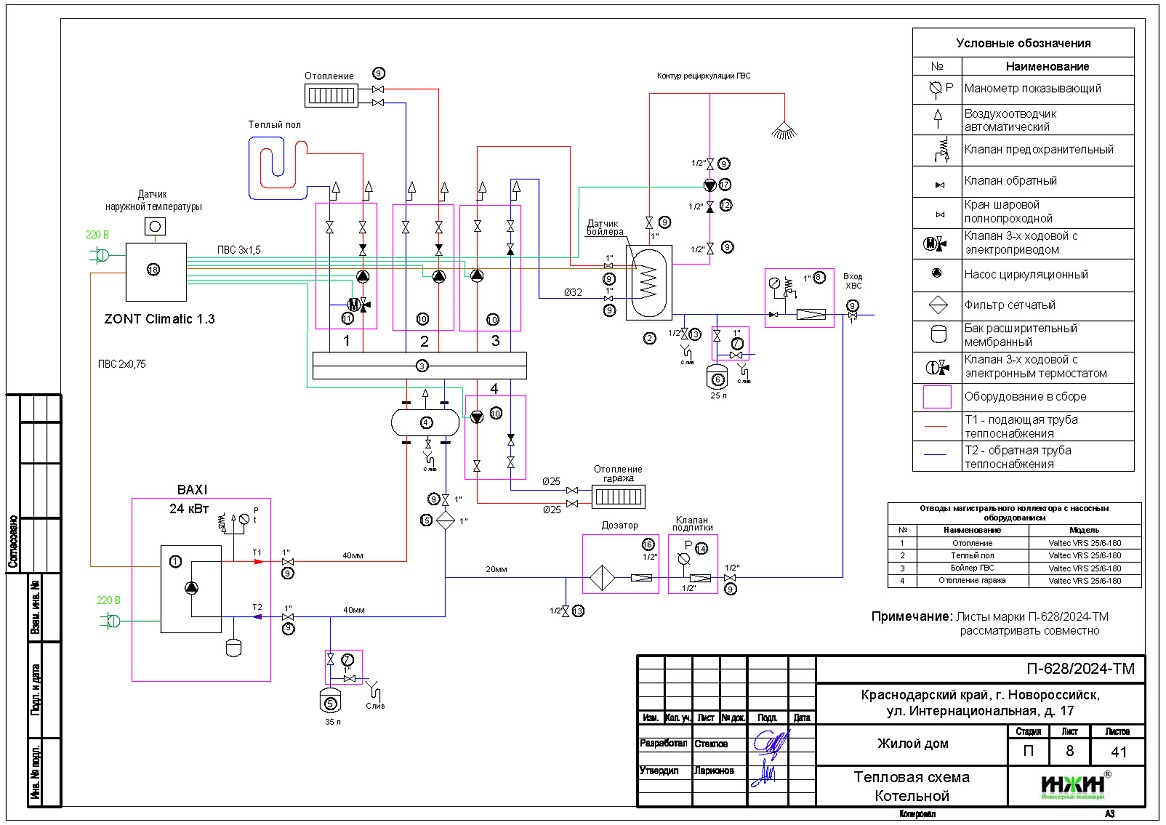1166x825 pixels.
Task: Select the membrane expansion tank legend symbol
Action: click(x=937, y=335)
